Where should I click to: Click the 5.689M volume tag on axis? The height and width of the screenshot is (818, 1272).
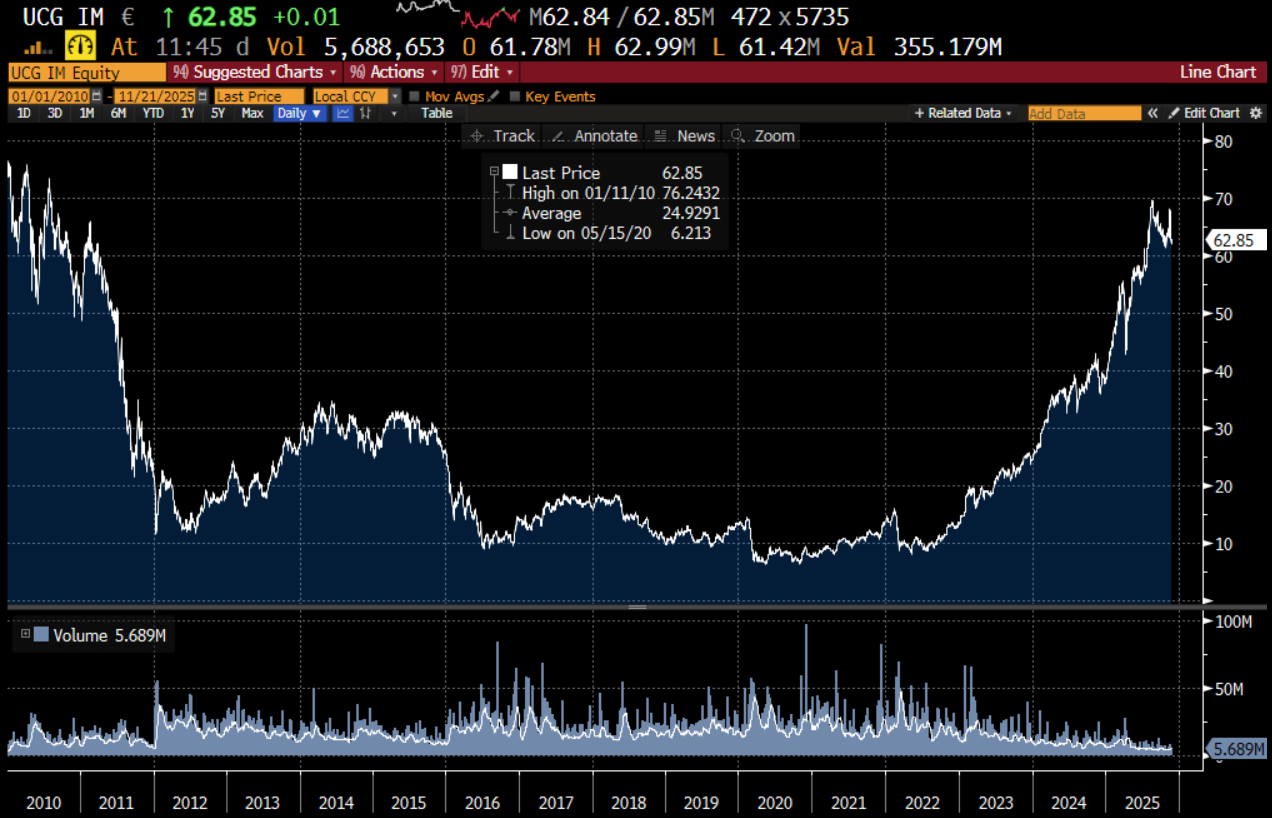pos(1238,749)
